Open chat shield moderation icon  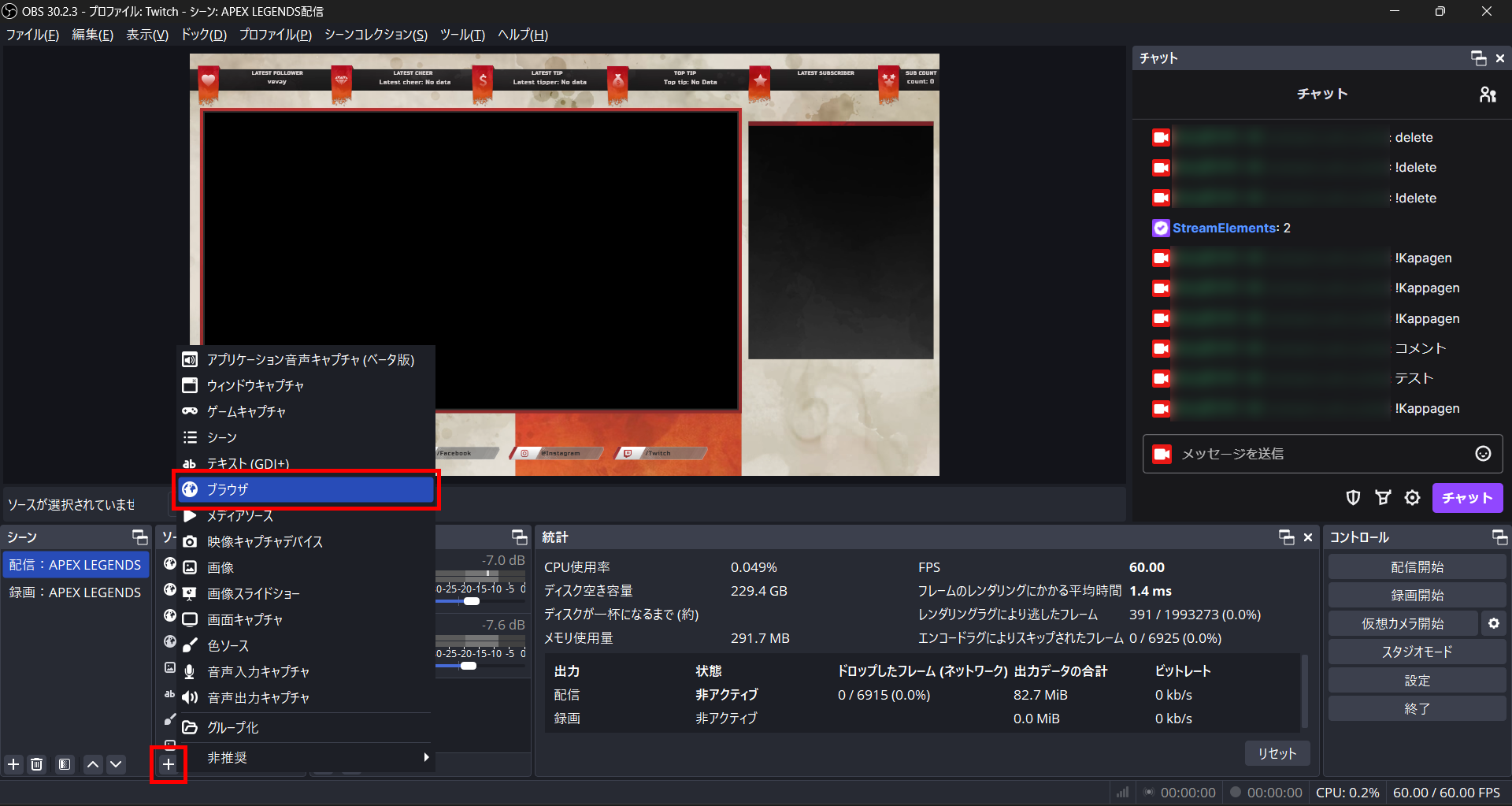1353,498
